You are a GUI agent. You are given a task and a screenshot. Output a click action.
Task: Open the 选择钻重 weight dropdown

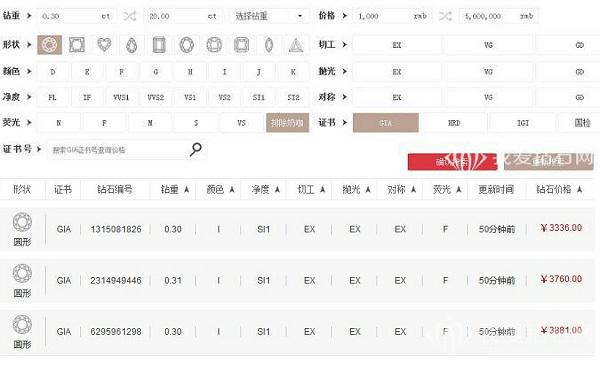pyautogui.click(x=269, y=16)
